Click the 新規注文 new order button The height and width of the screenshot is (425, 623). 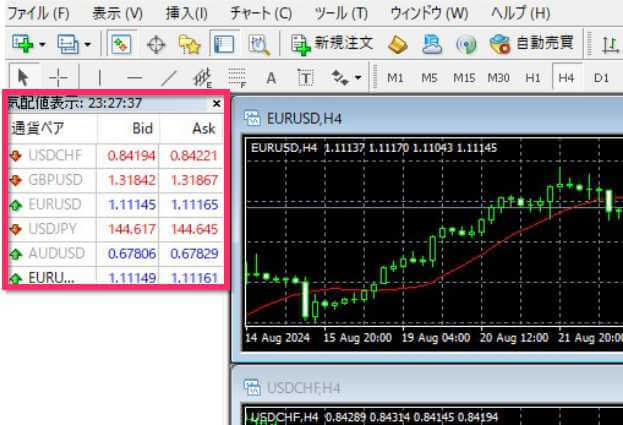coord(332,44)
